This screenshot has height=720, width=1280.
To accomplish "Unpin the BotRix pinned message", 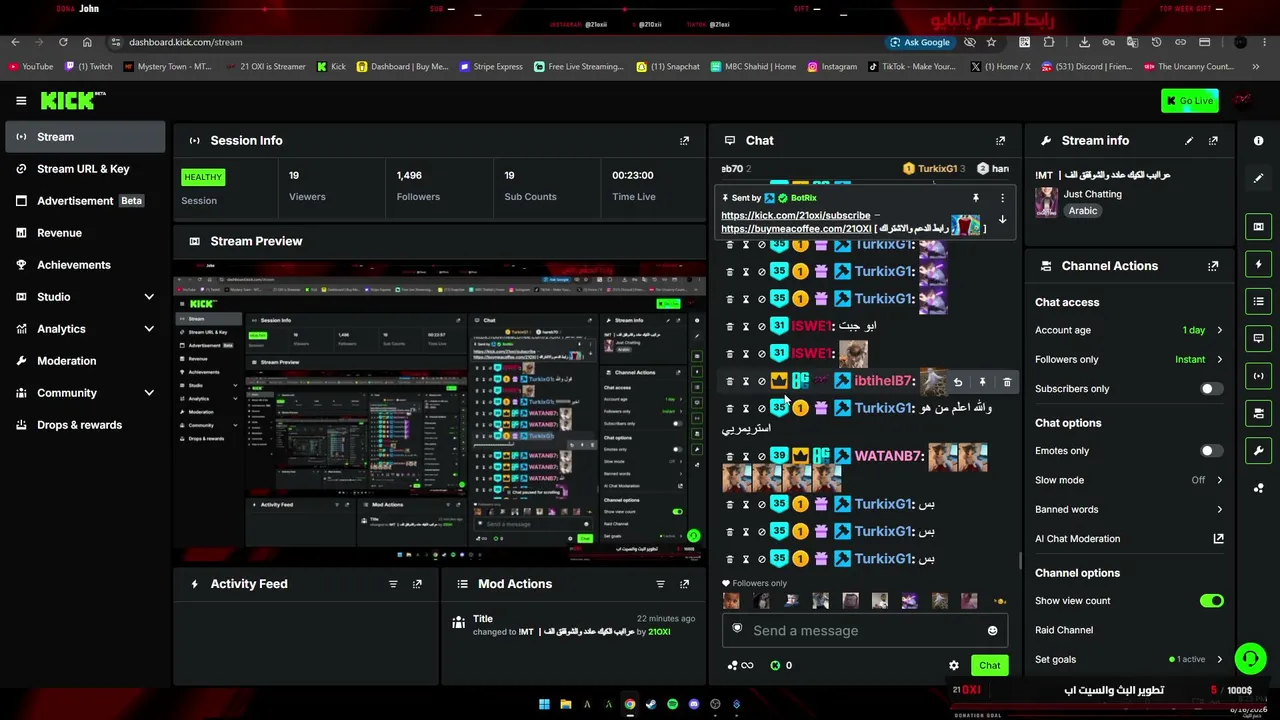I will (976, 198).
